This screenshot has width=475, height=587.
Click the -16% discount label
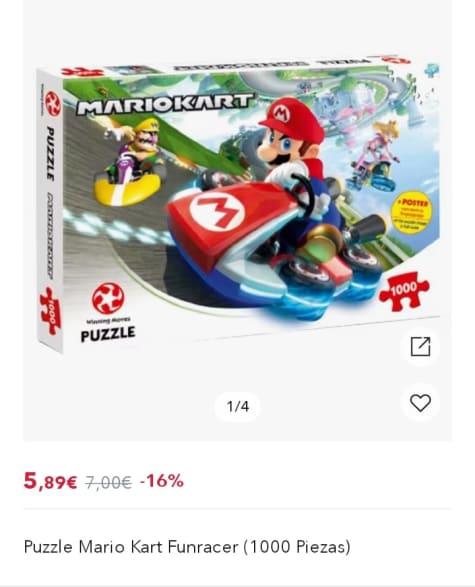coord(161,481)
